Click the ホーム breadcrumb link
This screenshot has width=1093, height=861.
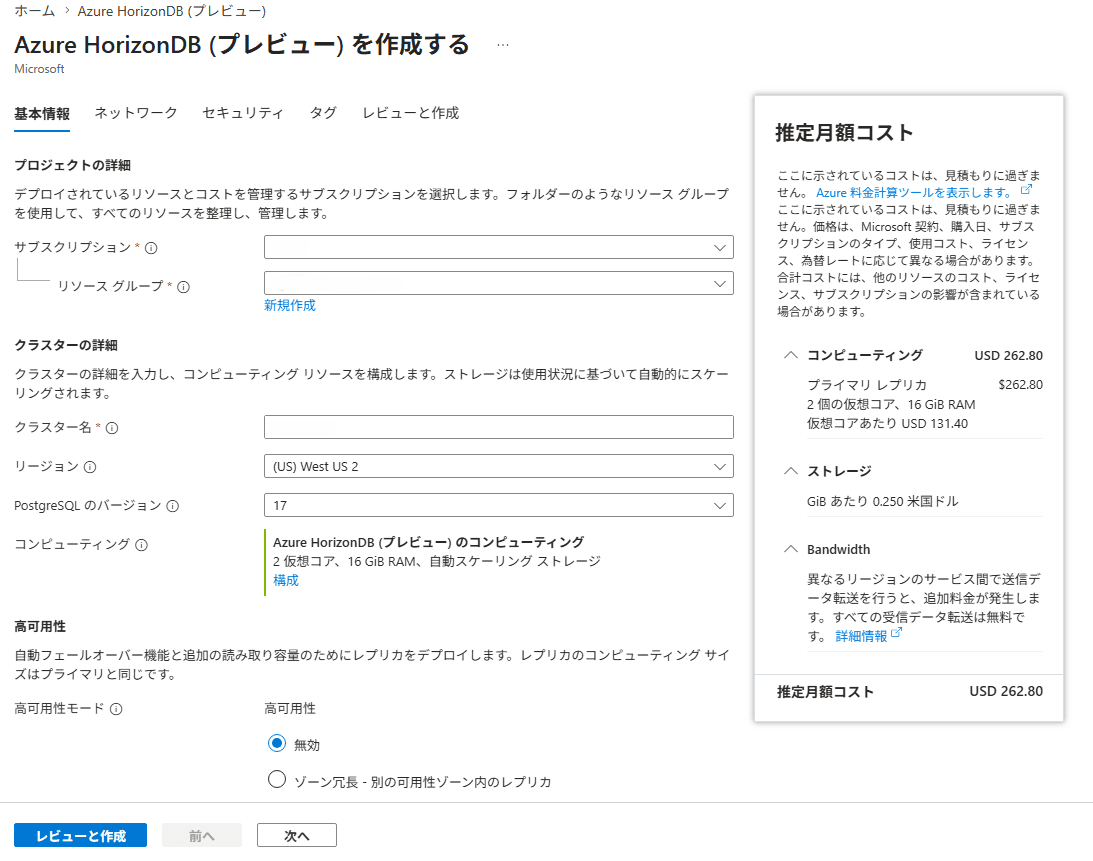(34, 11)
